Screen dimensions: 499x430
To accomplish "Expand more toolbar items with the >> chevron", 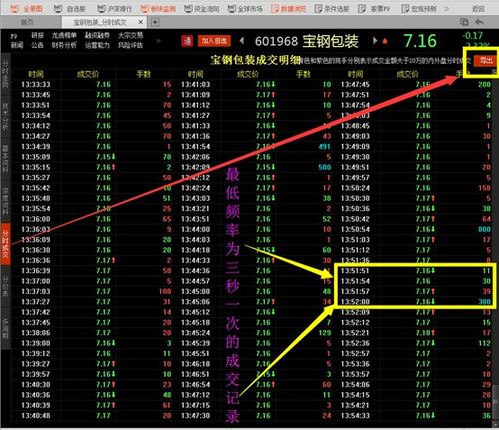I will (447, 9).
